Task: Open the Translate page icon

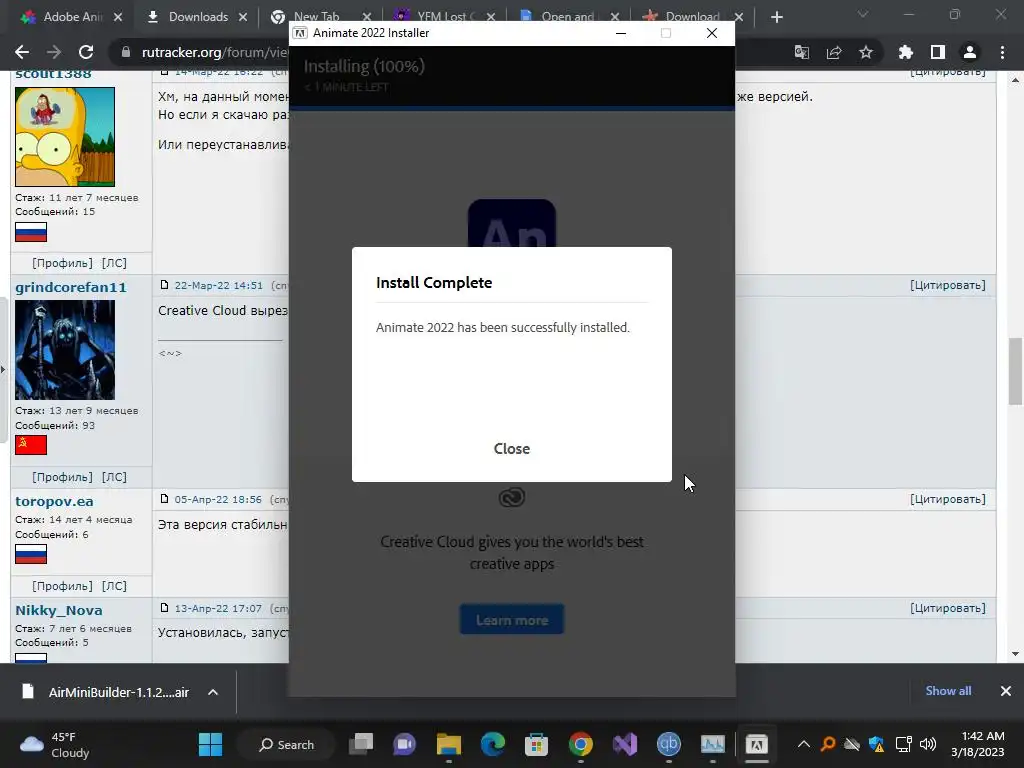Action: coord(802,52)
